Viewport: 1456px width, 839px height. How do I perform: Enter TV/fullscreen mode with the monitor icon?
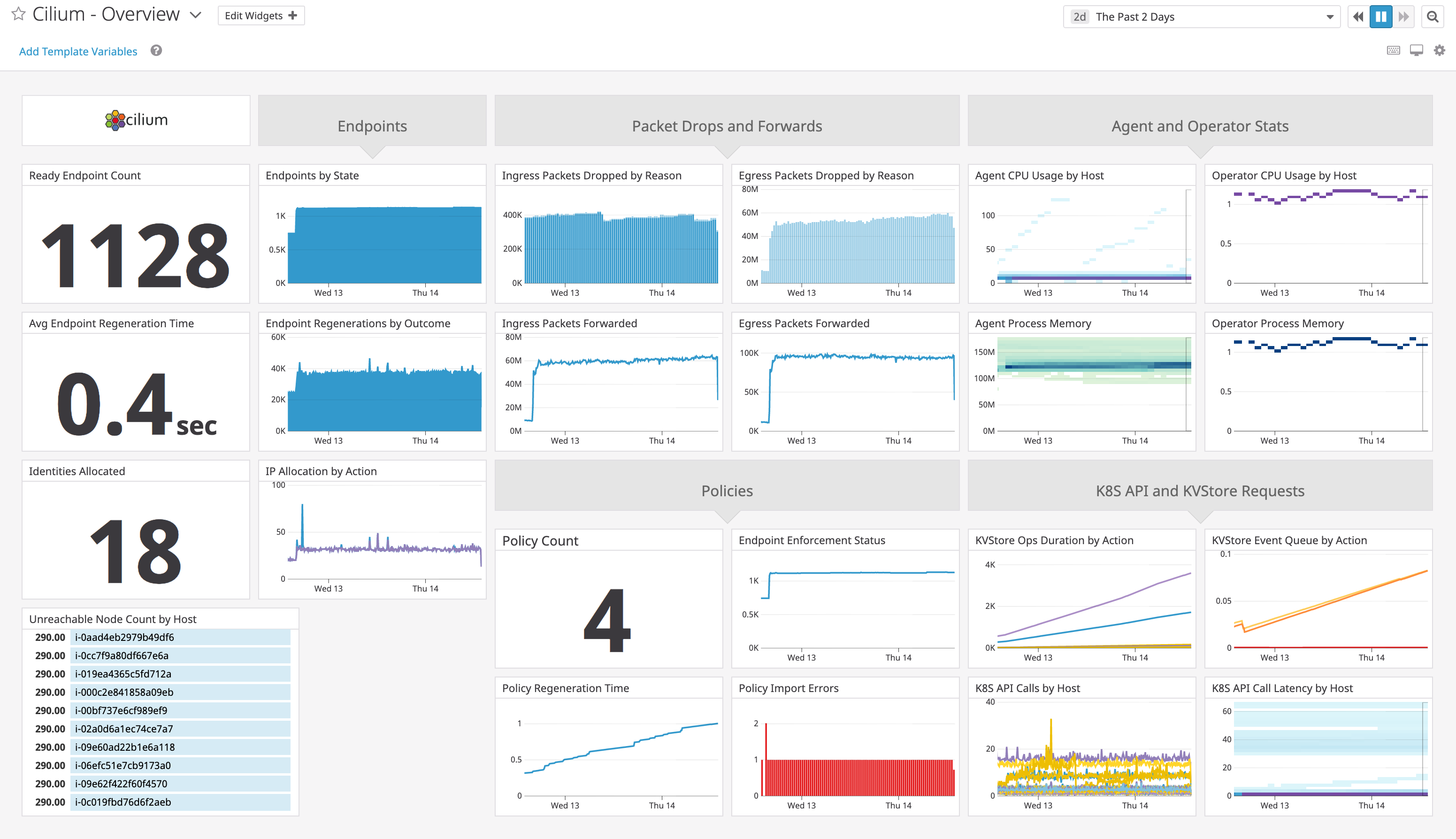click(1416, 51)
